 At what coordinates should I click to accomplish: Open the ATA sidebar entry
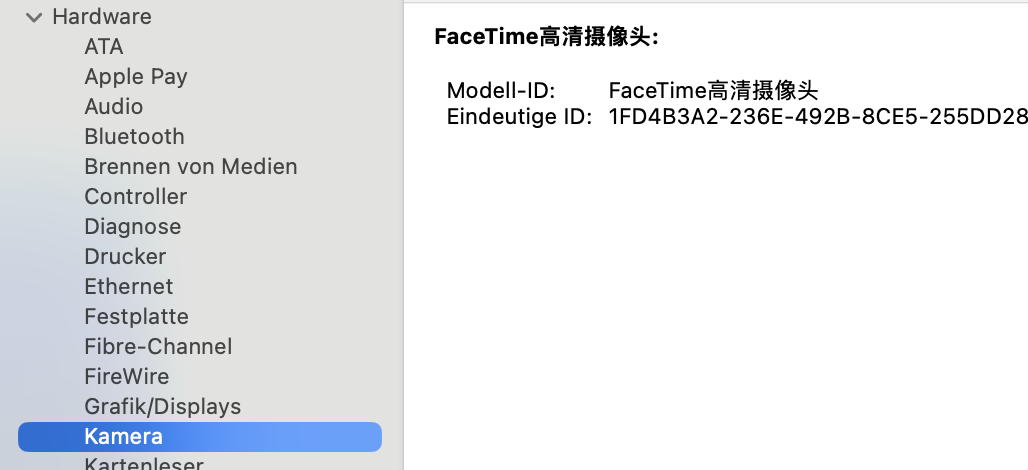point(104,47)
